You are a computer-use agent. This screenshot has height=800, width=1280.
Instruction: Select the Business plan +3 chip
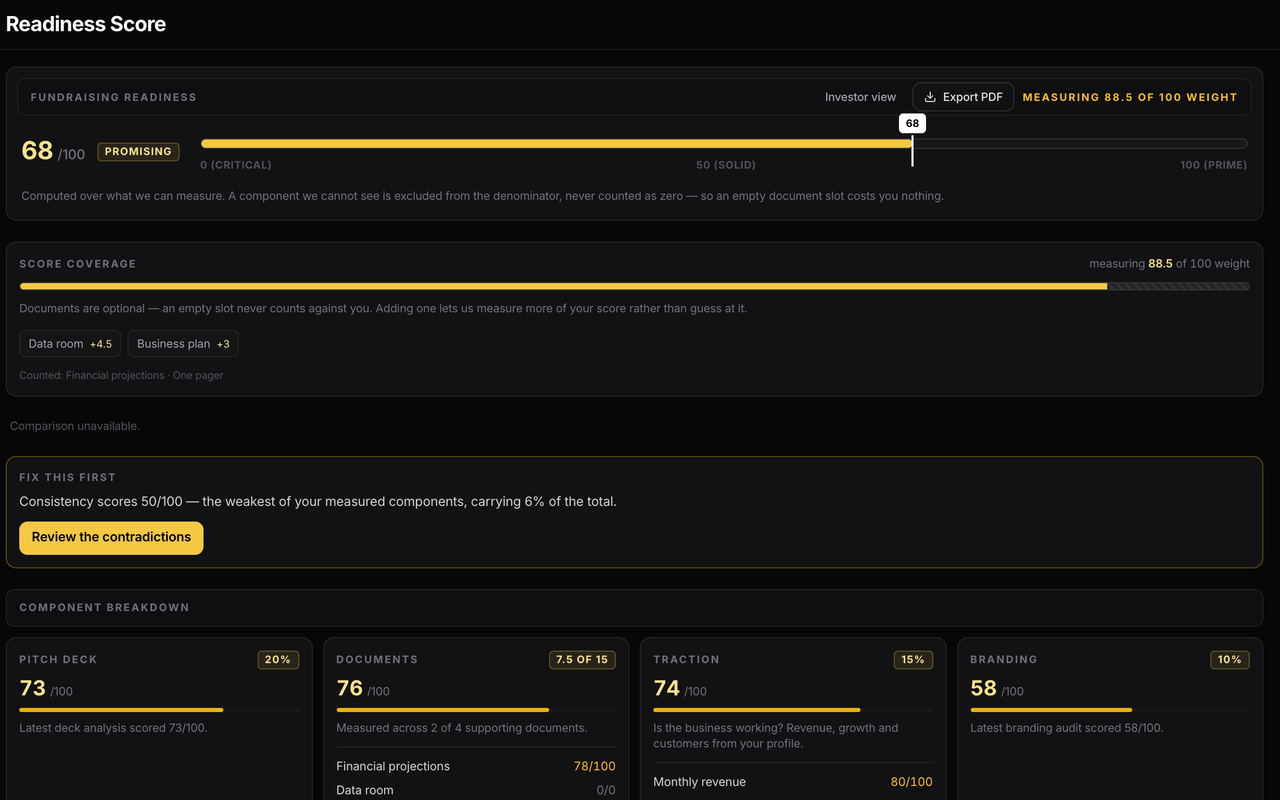tap(183, 344)
